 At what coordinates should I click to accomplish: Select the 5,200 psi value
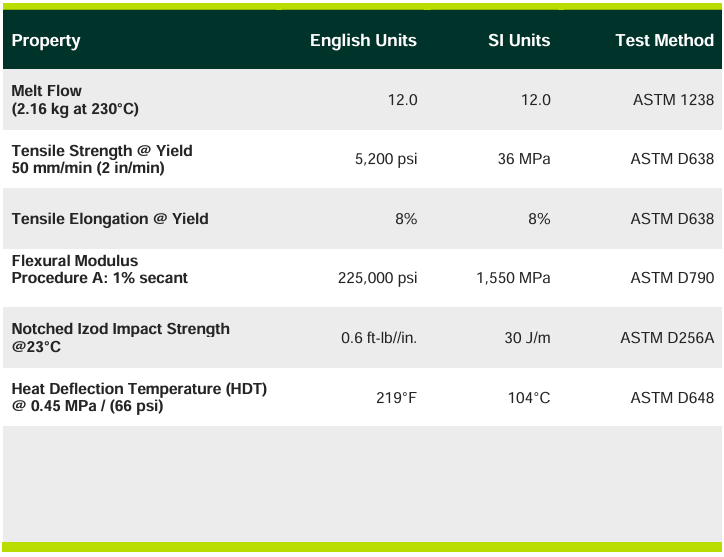coord(386,159)
